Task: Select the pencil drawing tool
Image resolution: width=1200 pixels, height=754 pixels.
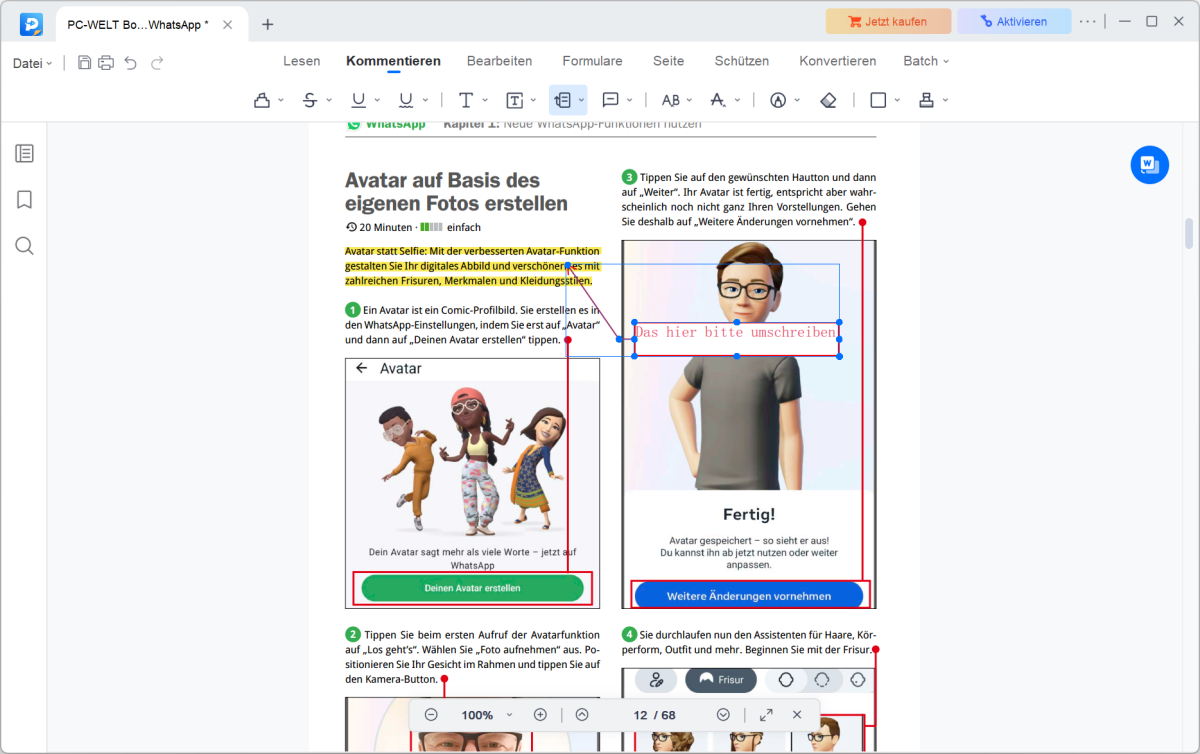Action: pyautogui.click(x=778, y=100)
